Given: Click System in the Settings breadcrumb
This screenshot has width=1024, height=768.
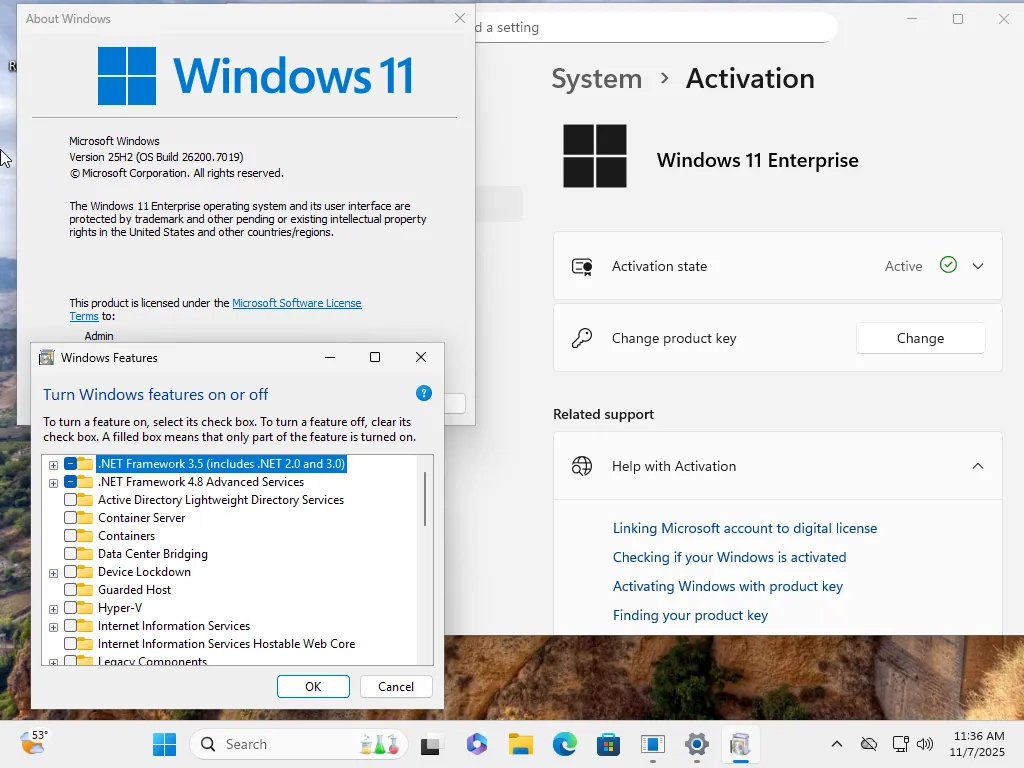Looking at the screenshot, I should pos(596,78).
